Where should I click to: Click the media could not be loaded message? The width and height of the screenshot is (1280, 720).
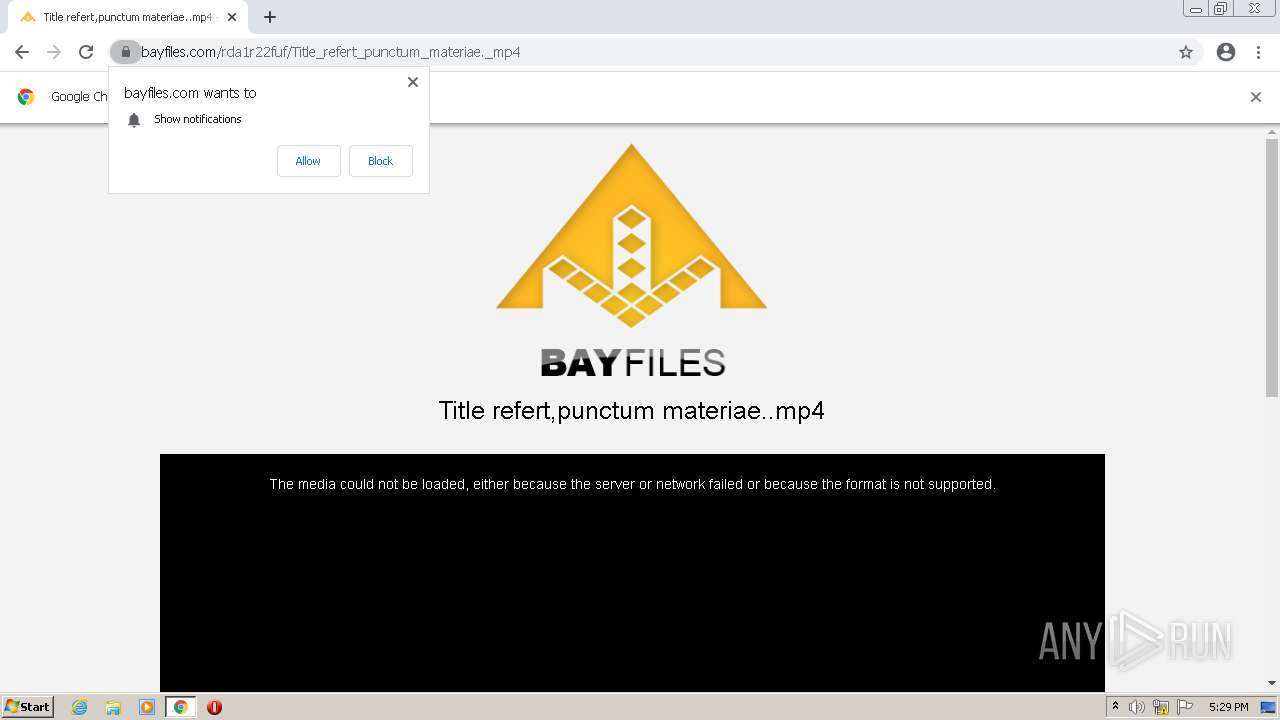pos(632,484)
